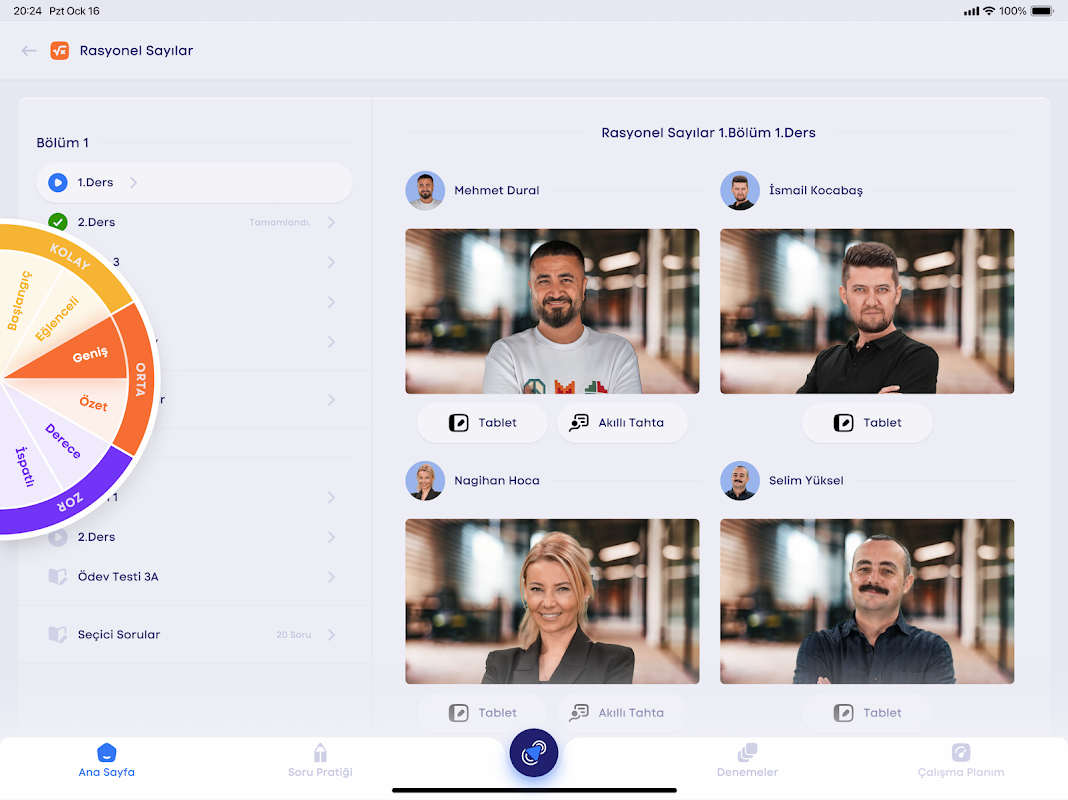Play İsmail Kocabaş's video thumbnail
Viewport: 1068px width, 800px height.
point(867,311)
